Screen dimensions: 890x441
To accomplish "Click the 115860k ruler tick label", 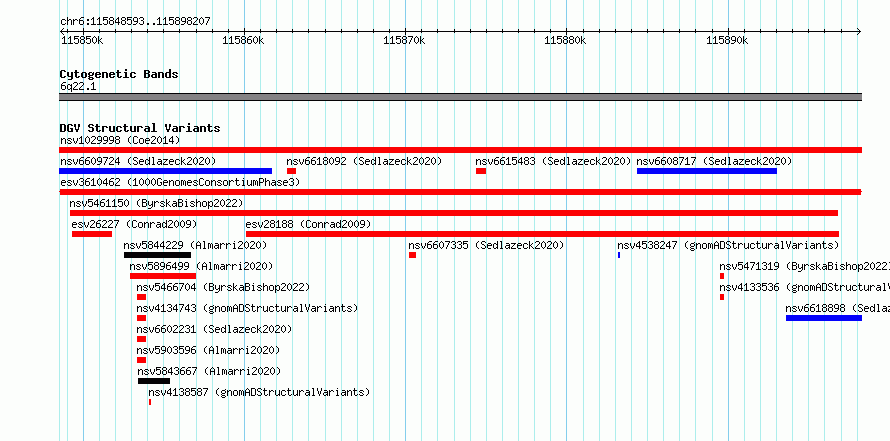I will click(243, 40).
